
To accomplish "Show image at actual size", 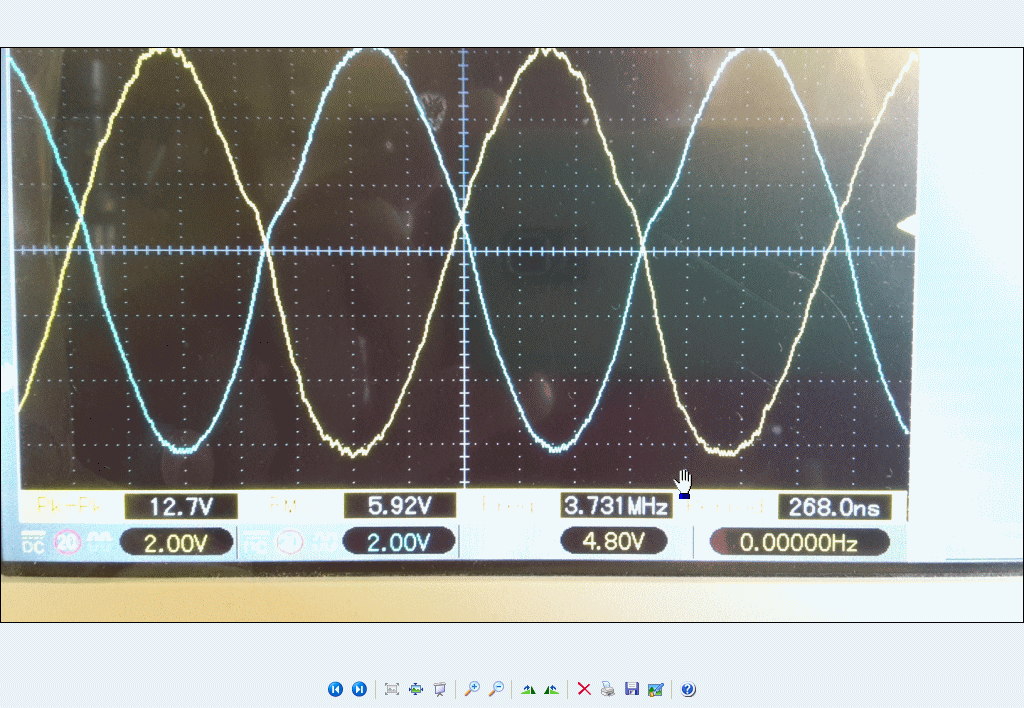I will point(416,689).
